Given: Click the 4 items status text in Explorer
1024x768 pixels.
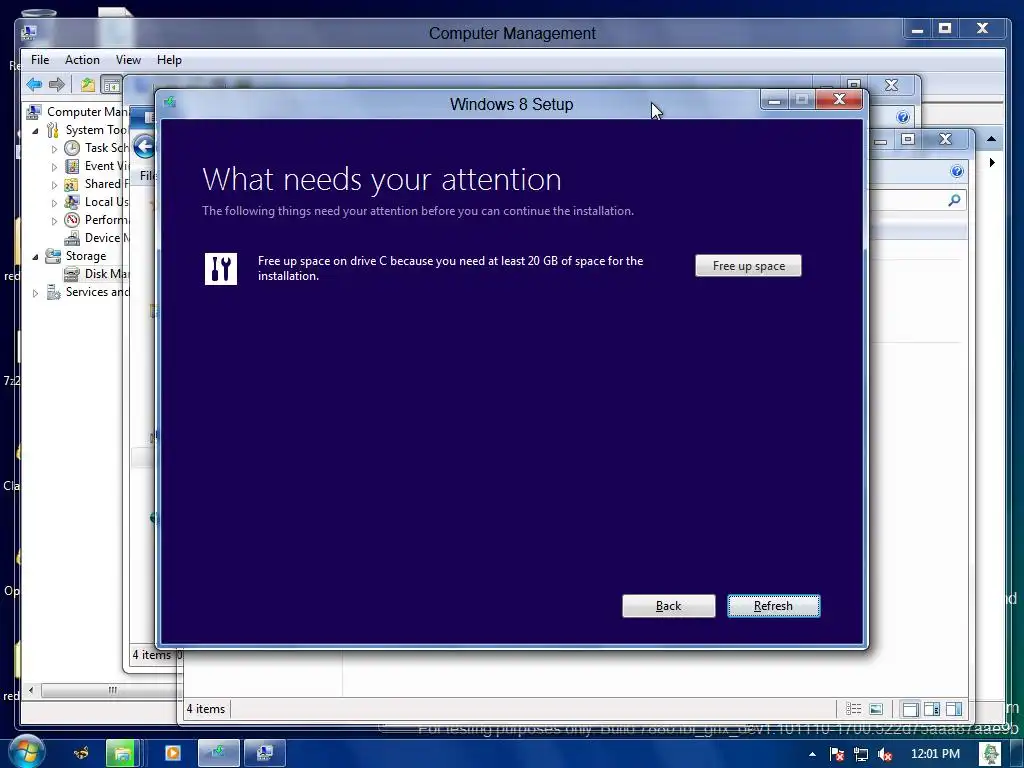Looking at the screenshot, I should point(206,709).
